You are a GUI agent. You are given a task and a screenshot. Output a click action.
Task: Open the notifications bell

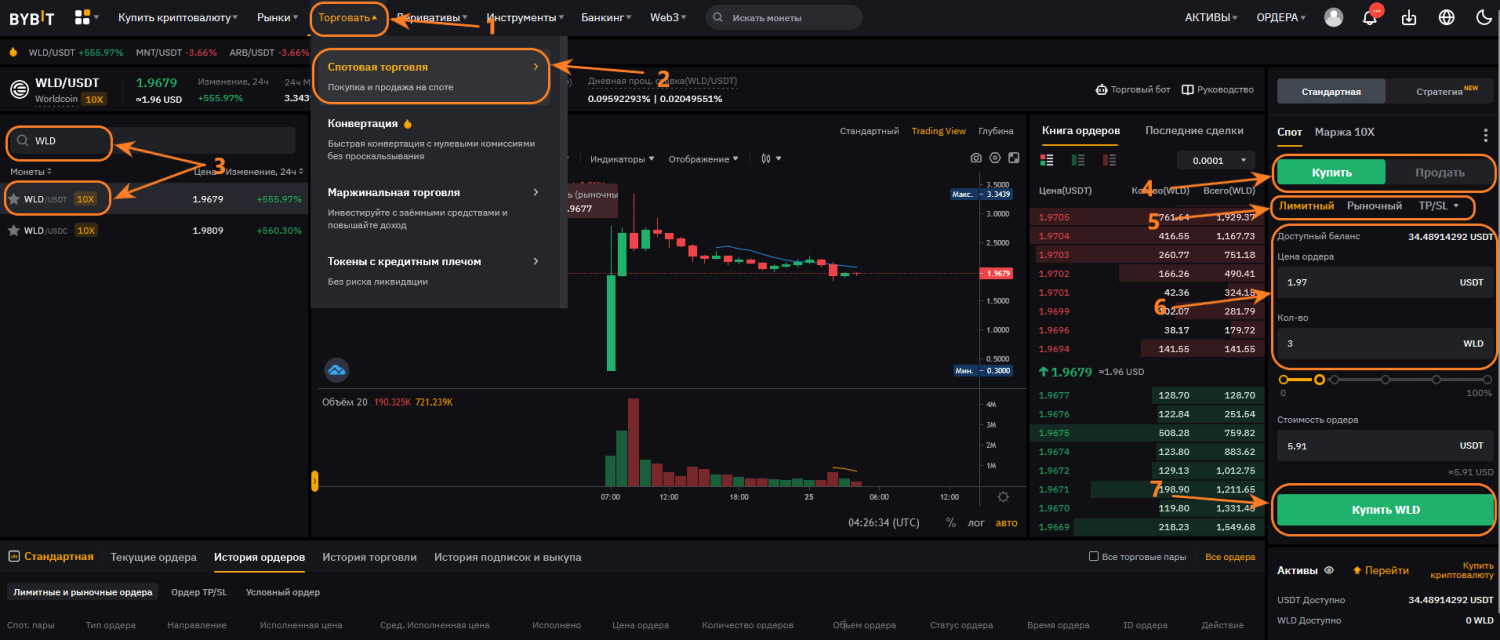pos(1370,17)
